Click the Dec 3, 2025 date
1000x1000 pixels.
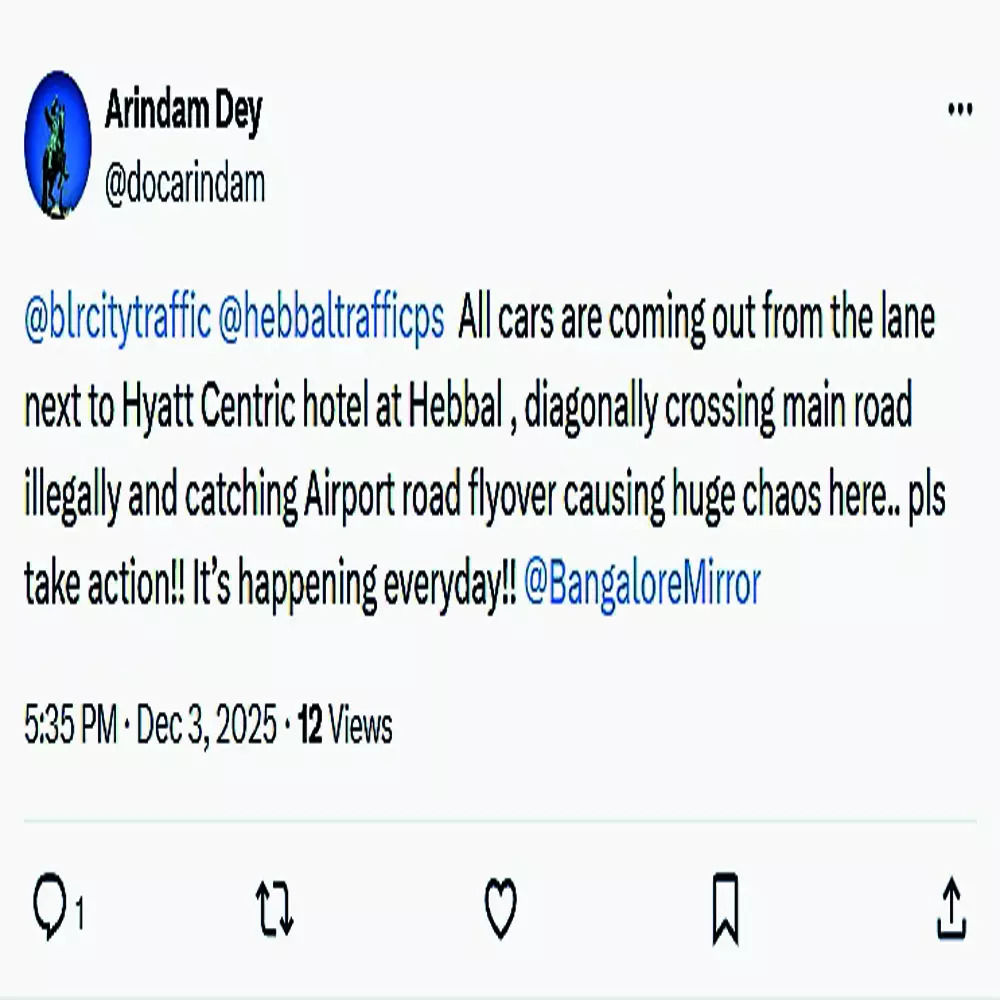[207, 725]
